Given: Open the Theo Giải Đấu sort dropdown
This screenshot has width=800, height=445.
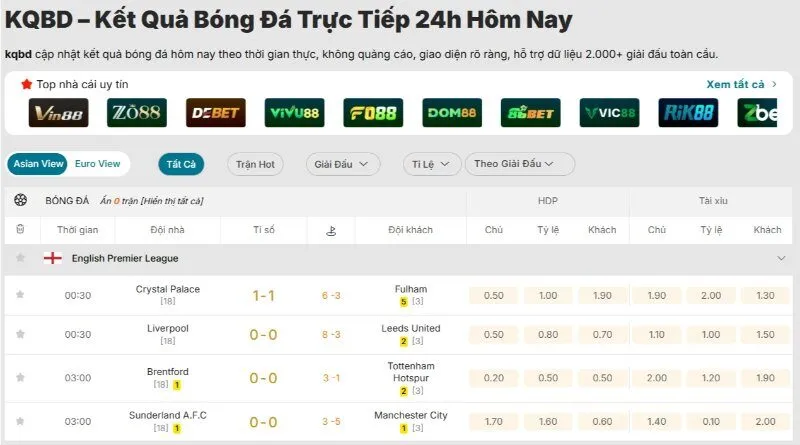Looking at the screenshot, I should pyautogui.click(x=518, y=164).
